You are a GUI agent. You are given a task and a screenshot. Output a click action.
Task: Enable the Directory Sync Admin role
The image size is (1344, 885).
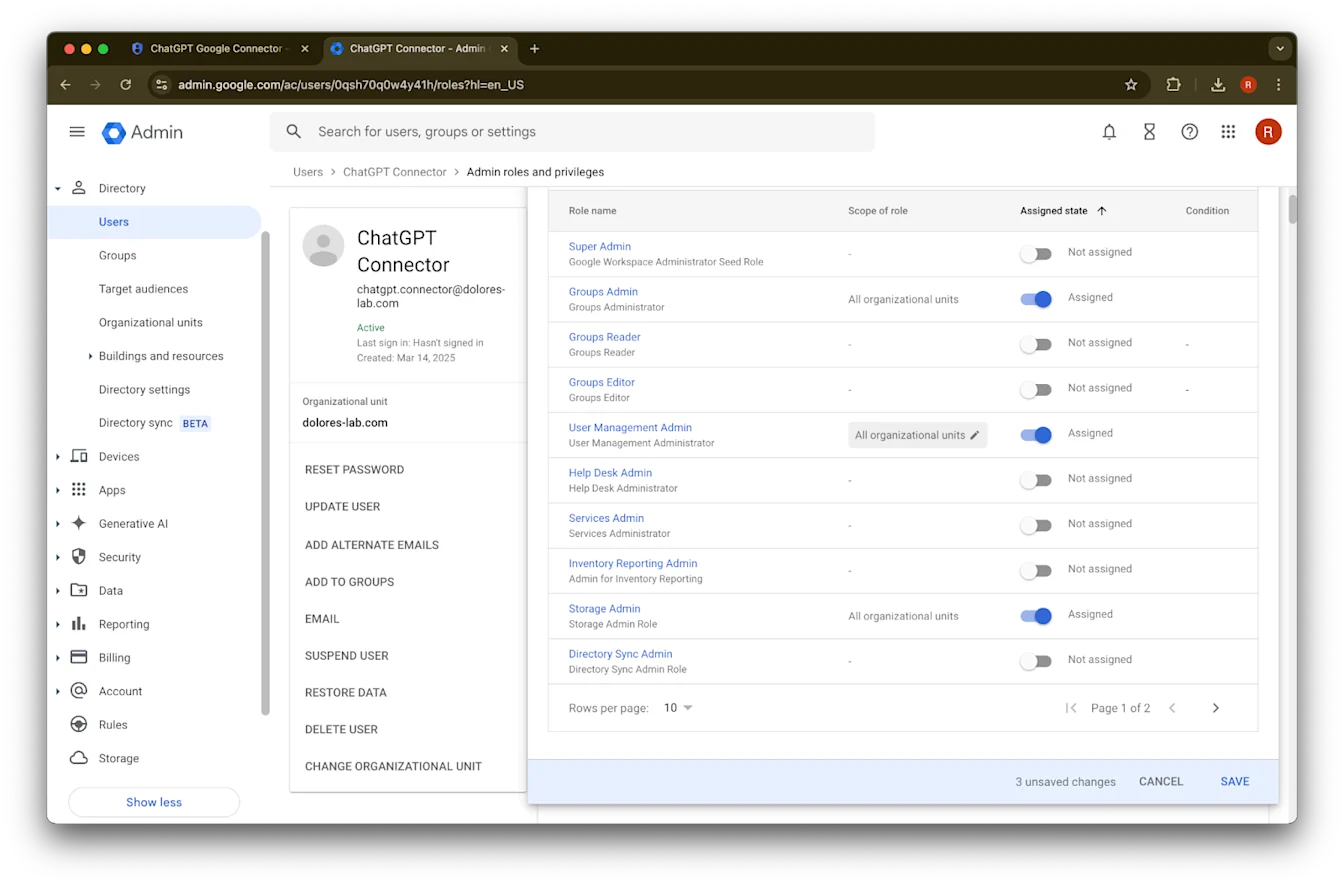pos(1036,661)
